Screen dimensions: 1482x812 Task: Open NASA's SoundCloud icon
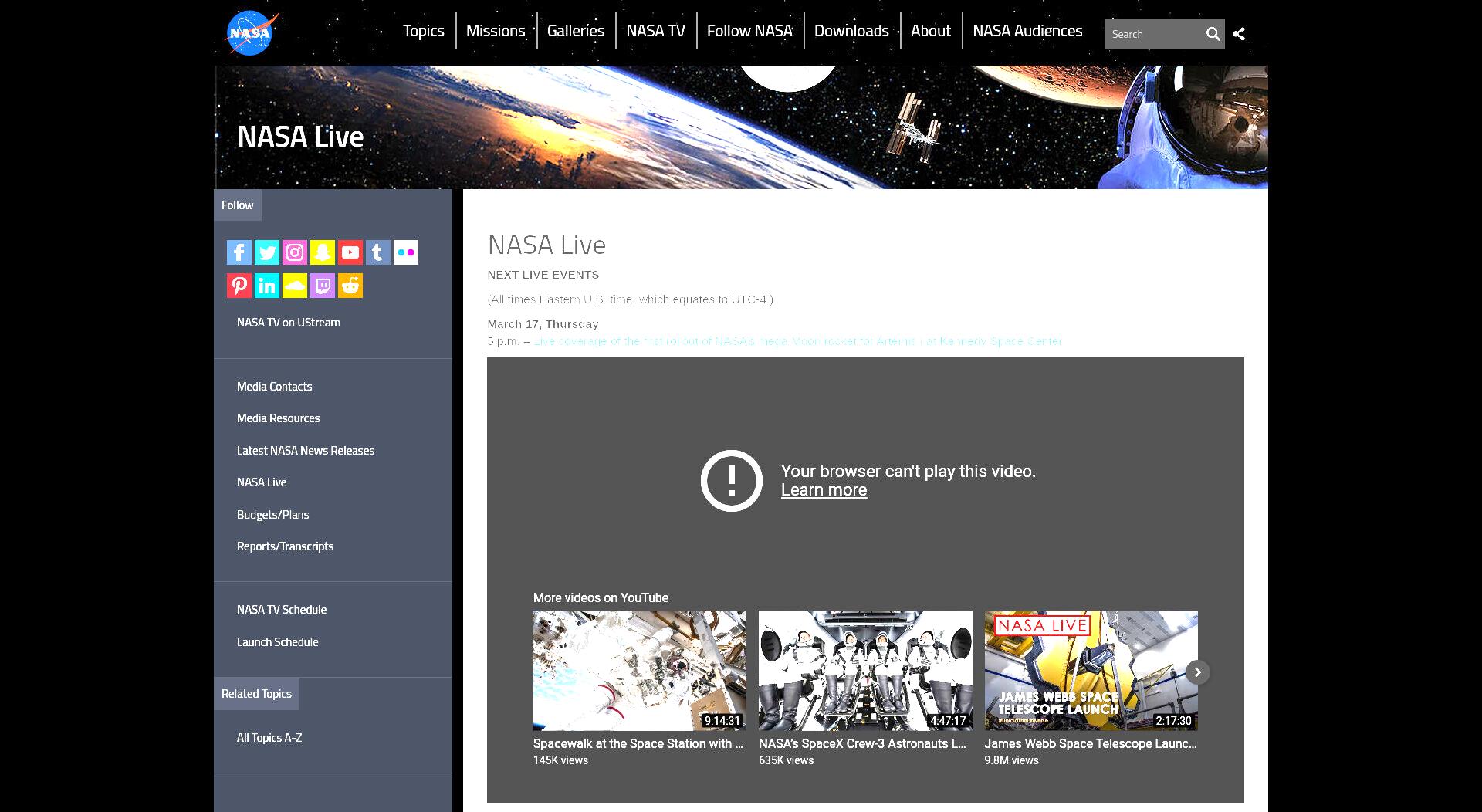(295, 286)
